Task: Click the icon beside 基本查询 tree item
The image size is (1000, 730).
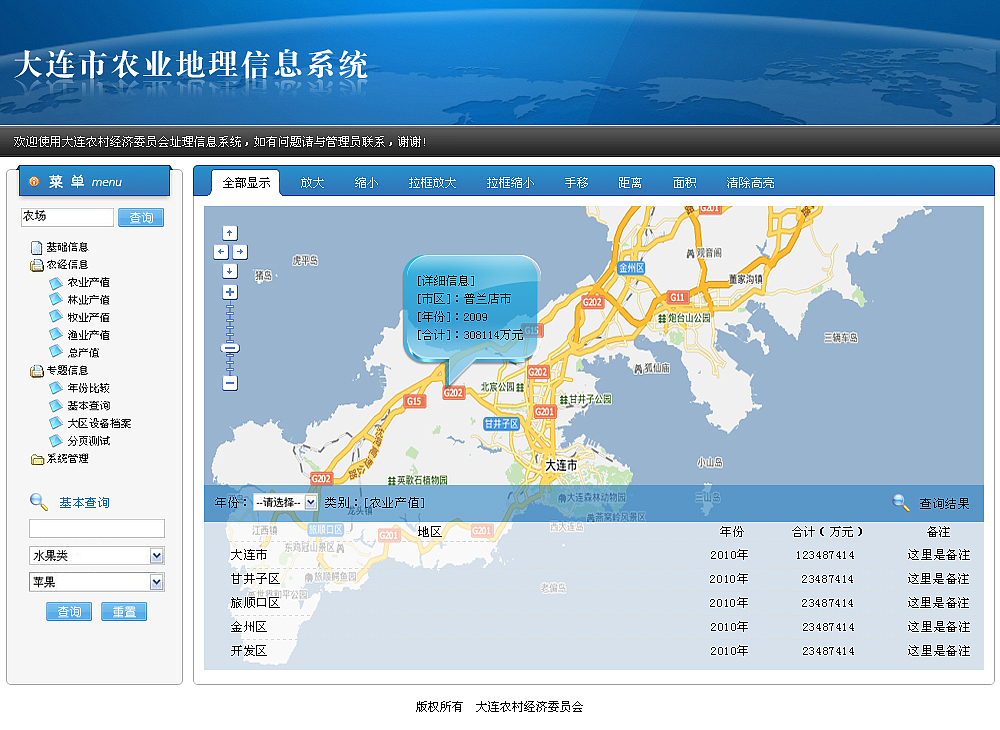Action: 56,405
